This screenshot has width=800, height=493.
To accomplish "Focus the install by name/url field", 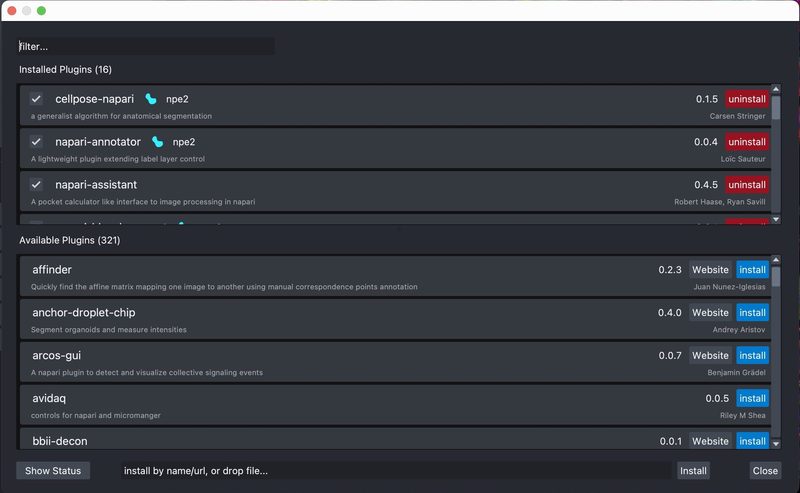I will tap(396, 471).
